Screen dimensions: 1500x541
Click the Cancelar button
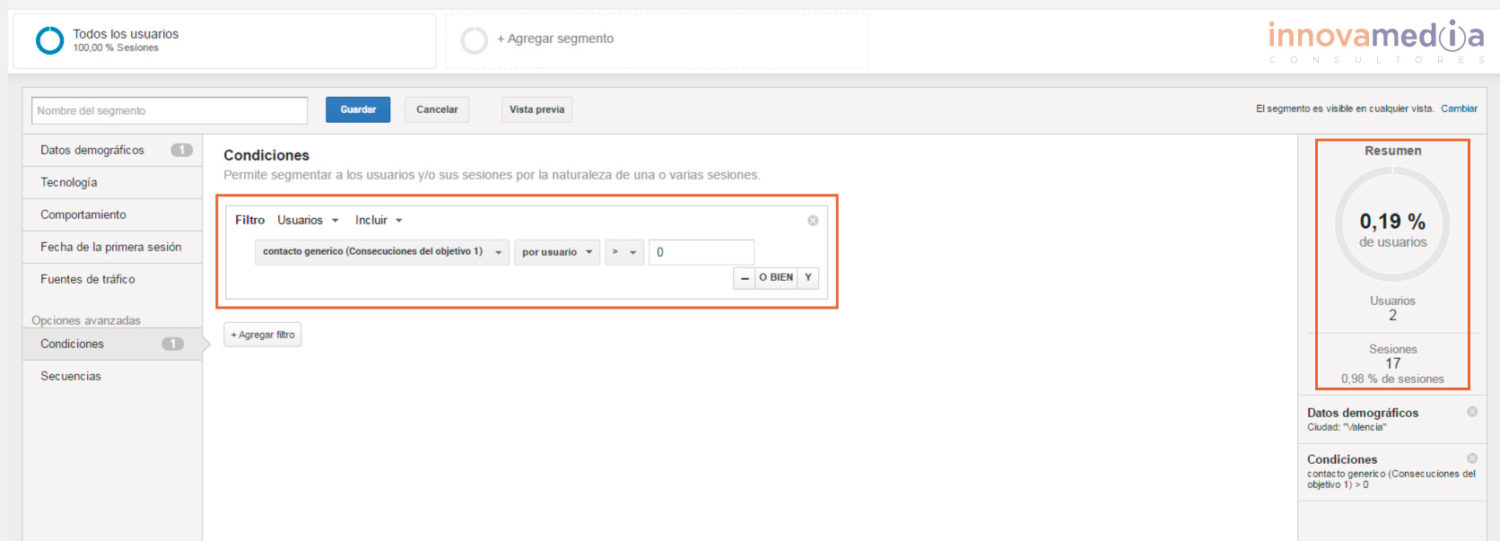(x=437, y=110)
